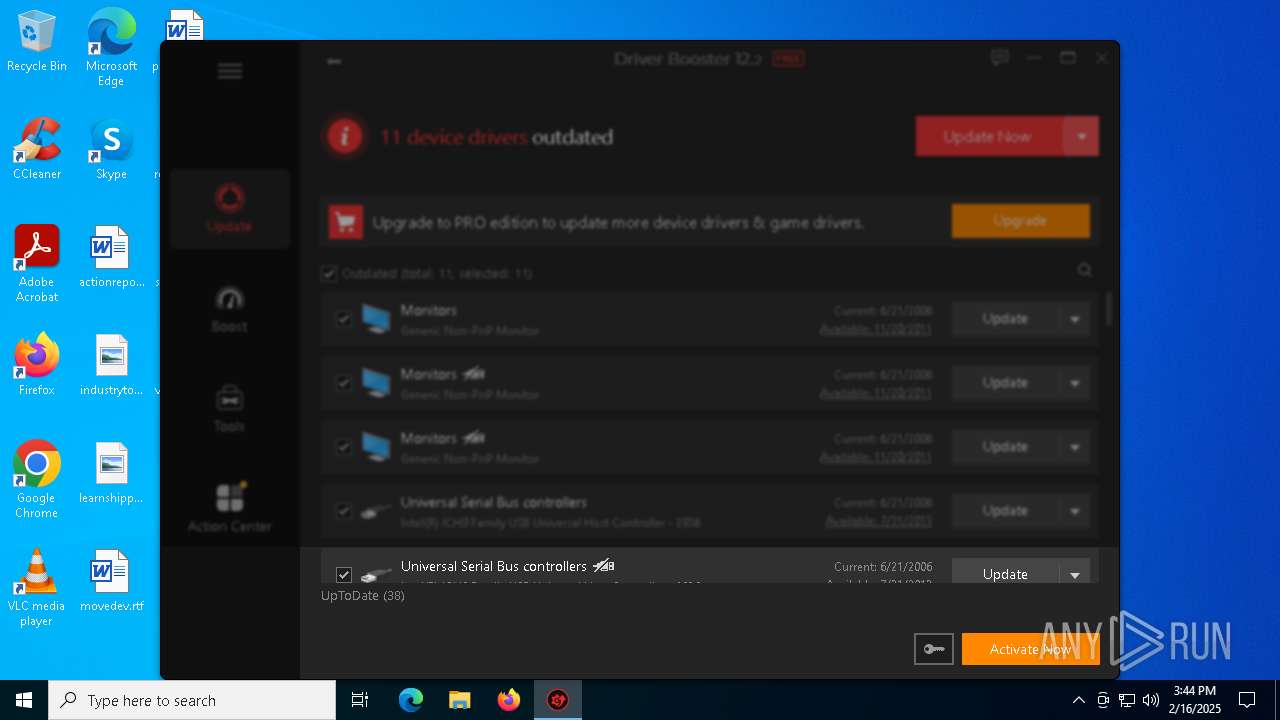Switch to the Update sidebar tab

pos(230,209)
